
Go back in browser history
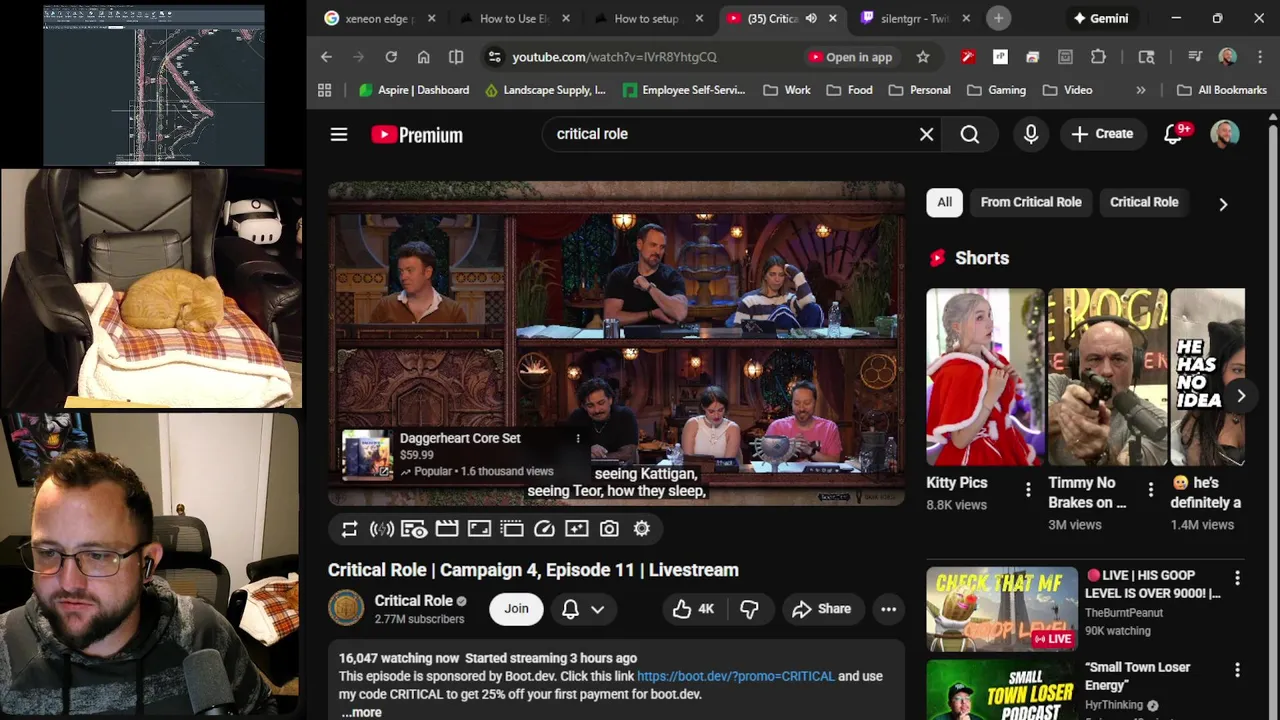(326, 57)
